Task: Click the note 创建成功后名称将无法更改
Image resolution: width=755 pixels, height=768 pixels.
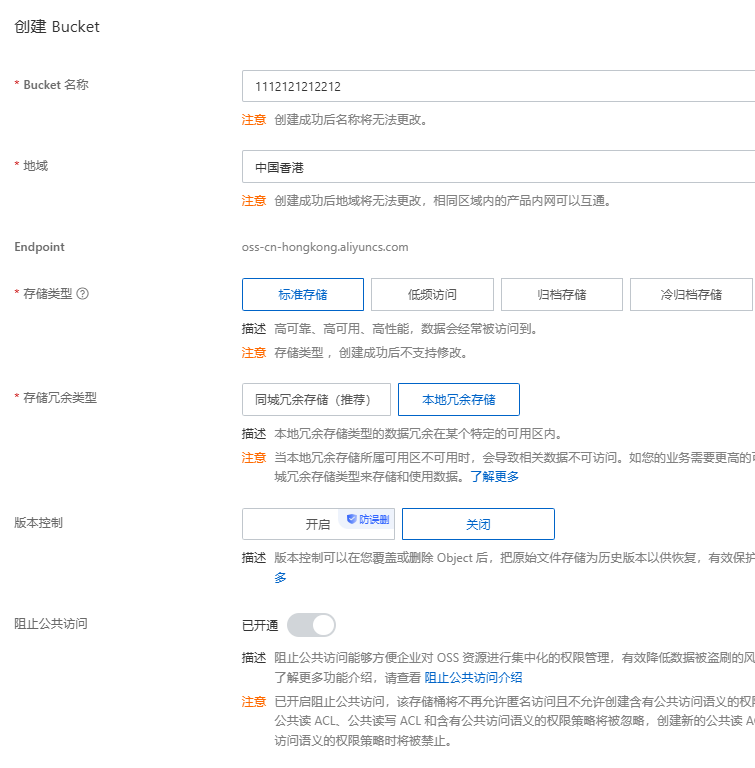Action: click(x=351, y=120)
